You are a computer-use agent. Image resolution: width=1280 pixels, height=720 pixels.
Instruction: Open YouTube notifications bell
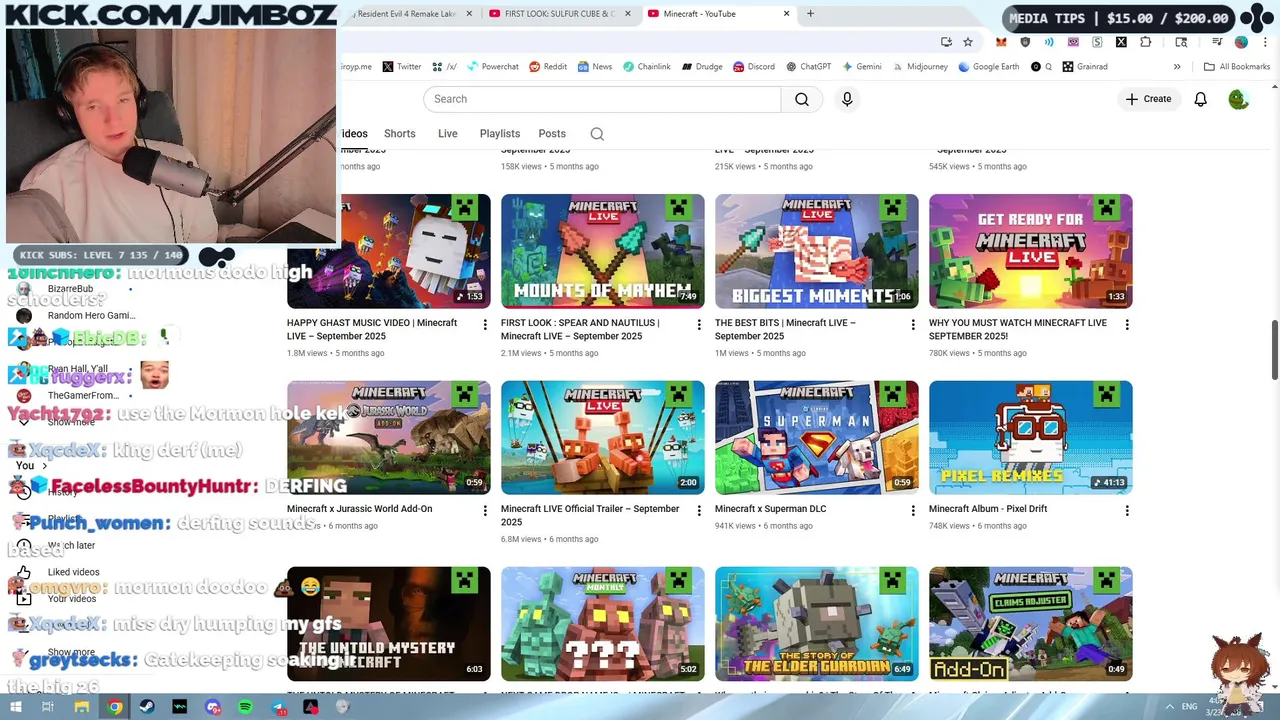[x=1200, y=99]
